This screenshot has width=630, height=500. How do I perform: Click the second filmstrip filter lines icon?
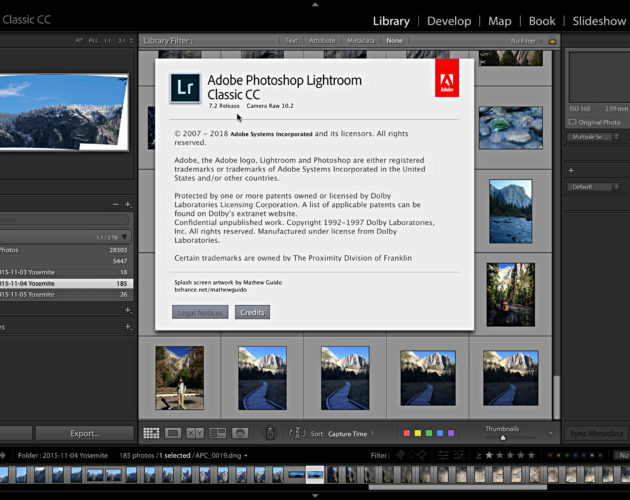click(458, 455)
